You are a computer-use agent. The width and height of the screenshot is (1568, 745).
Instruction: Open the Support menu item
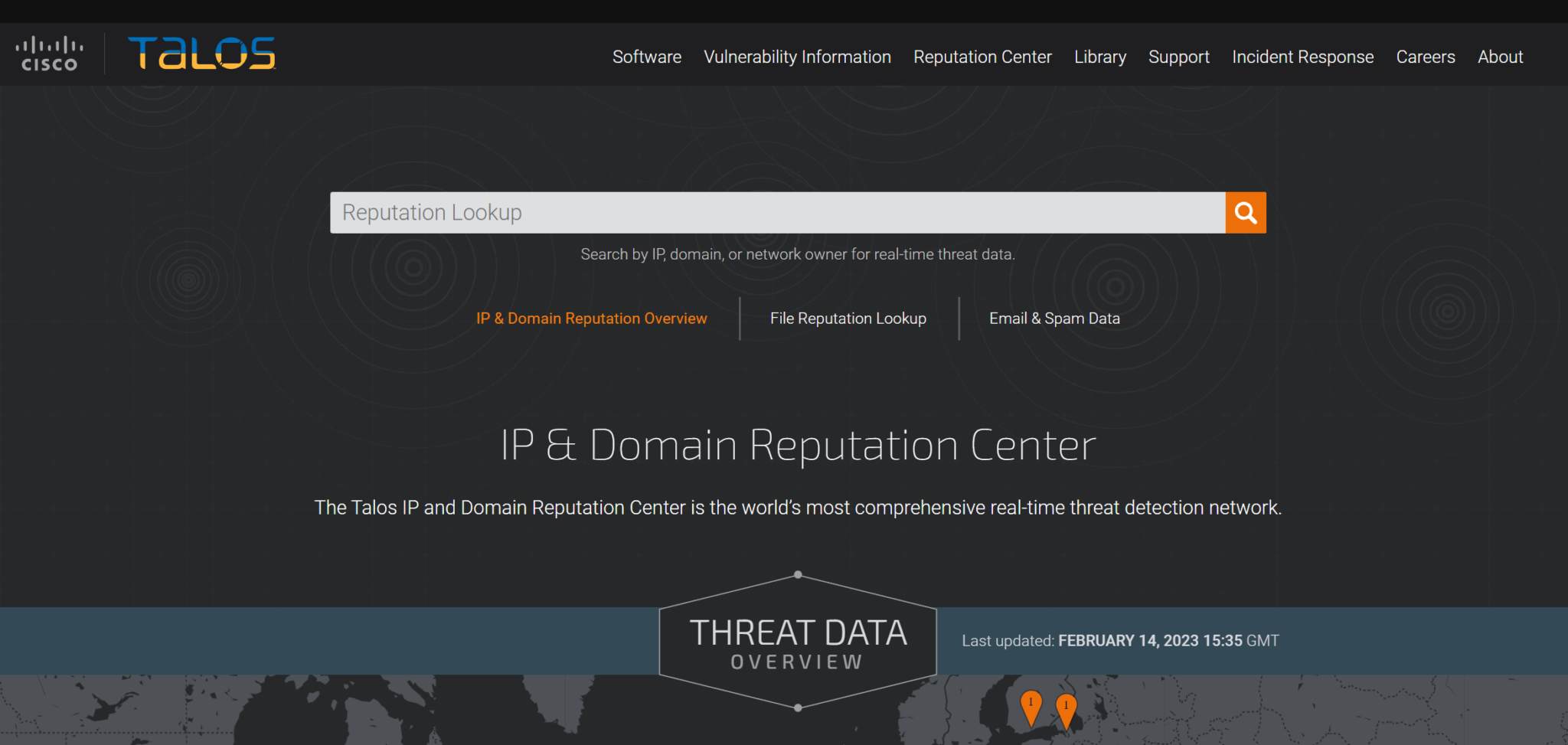click(x=1178, y=57)
